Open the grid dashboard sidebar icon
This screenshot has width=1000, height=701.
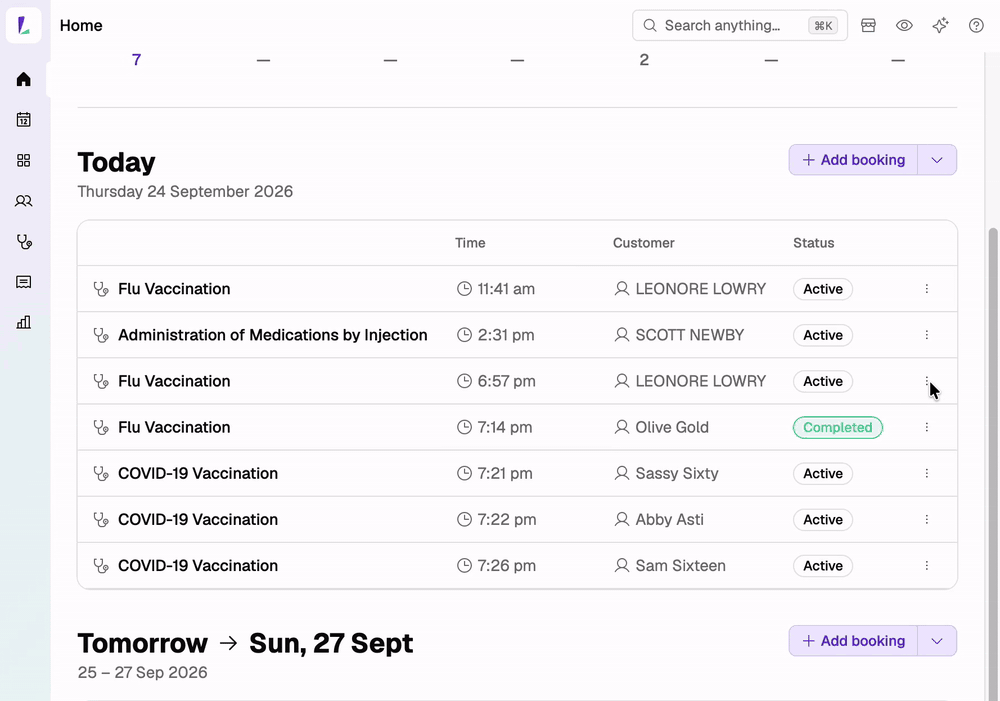[24, 160]
